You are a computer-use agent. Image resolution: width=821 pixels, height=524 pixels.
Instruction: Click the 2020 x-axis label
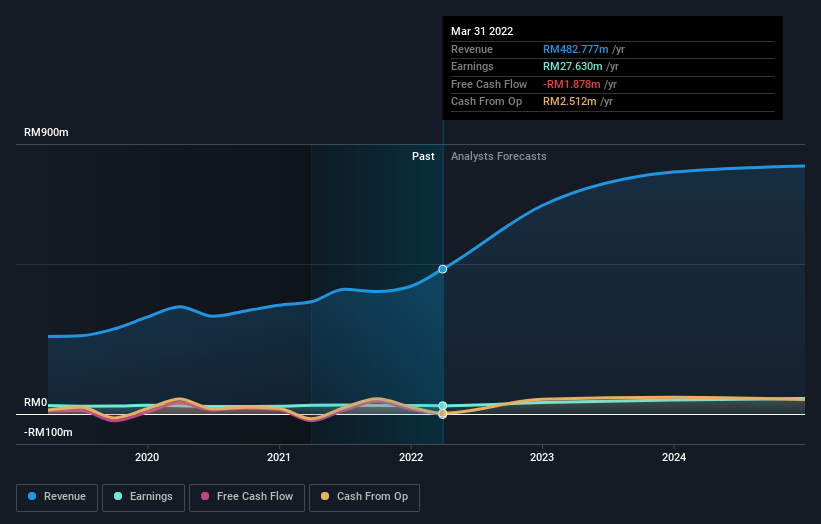click(x=147, y=458)
